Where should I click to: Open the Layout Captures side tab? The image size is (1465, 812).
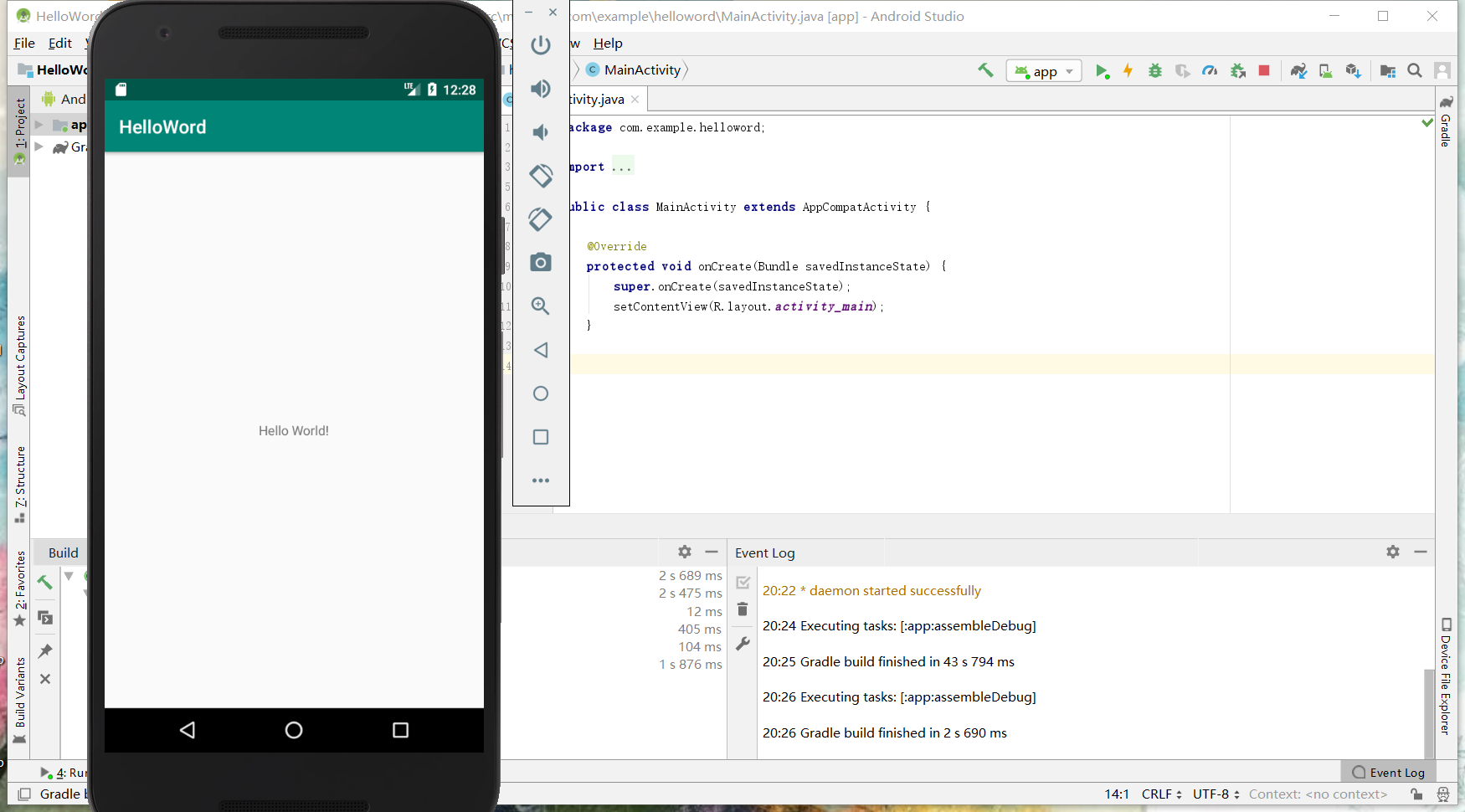point(19,367)
